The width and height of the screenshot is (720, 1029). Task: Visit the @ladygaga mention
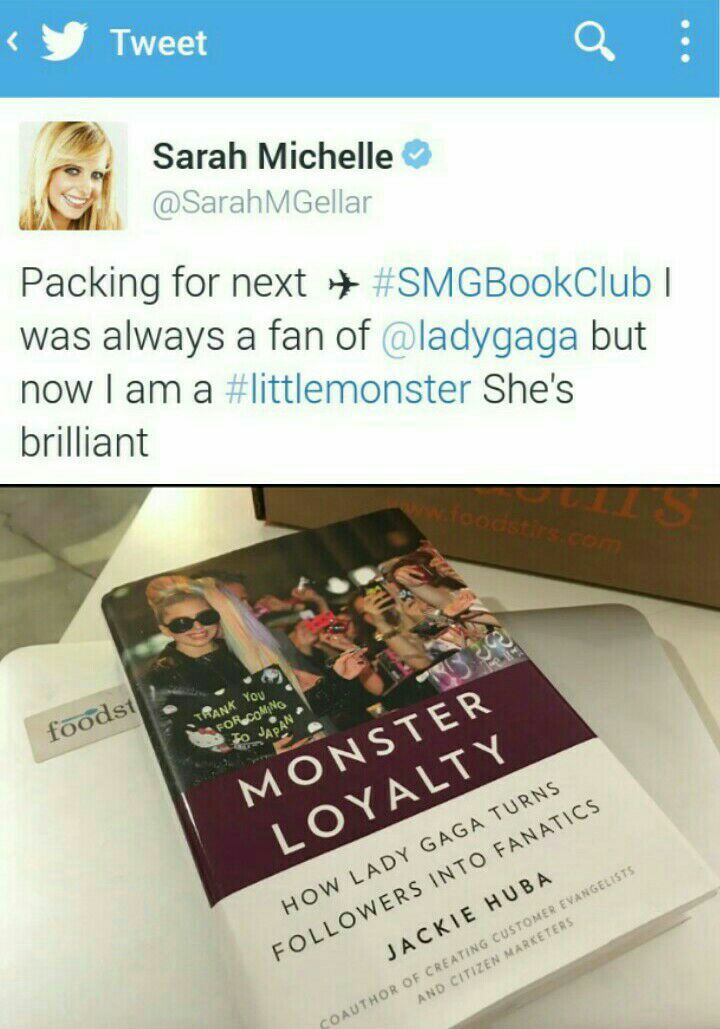click(480, 336)
